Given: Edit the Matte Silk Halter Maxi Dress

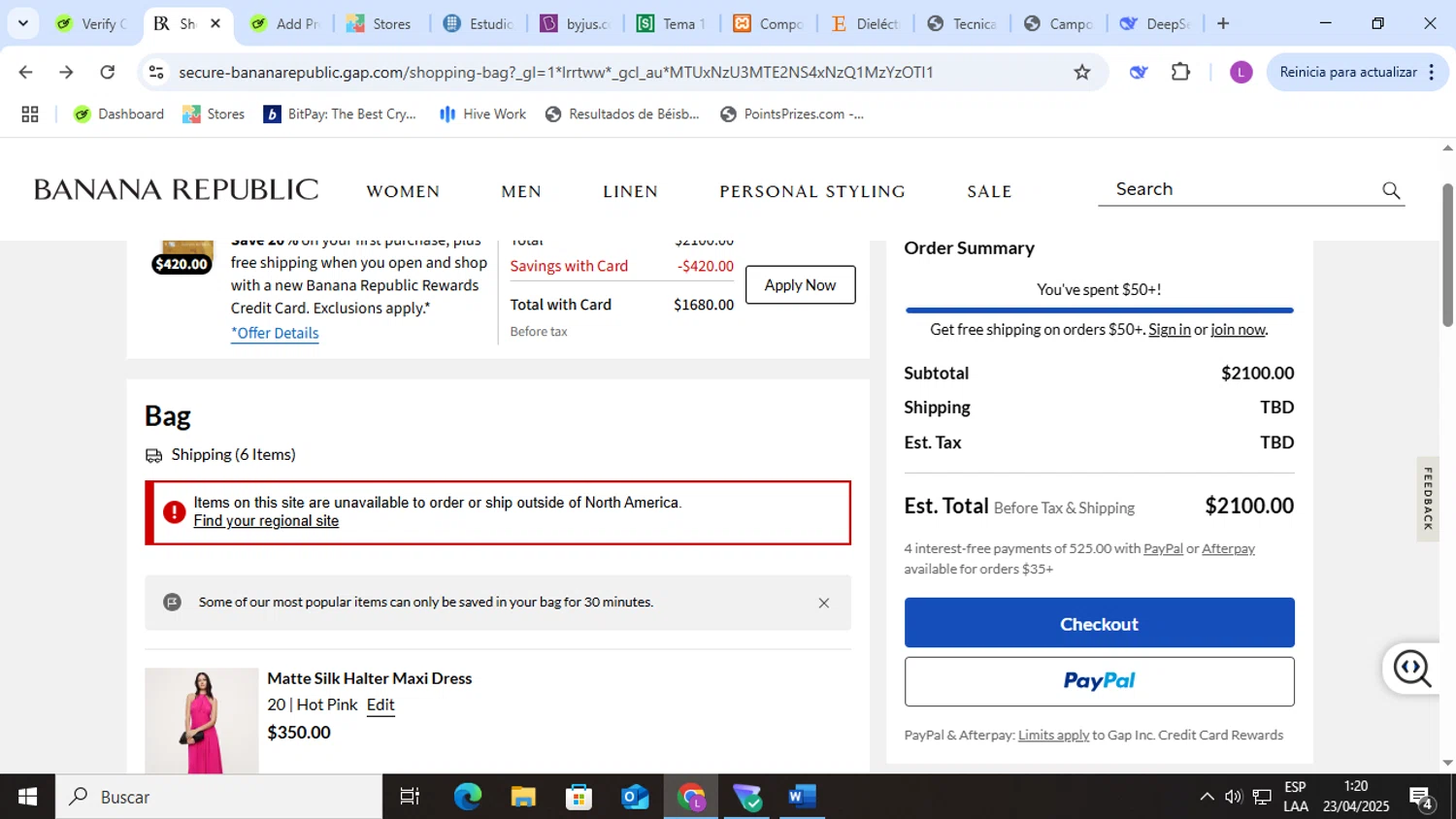Looking at the screenshot, I should pos(381,704).
